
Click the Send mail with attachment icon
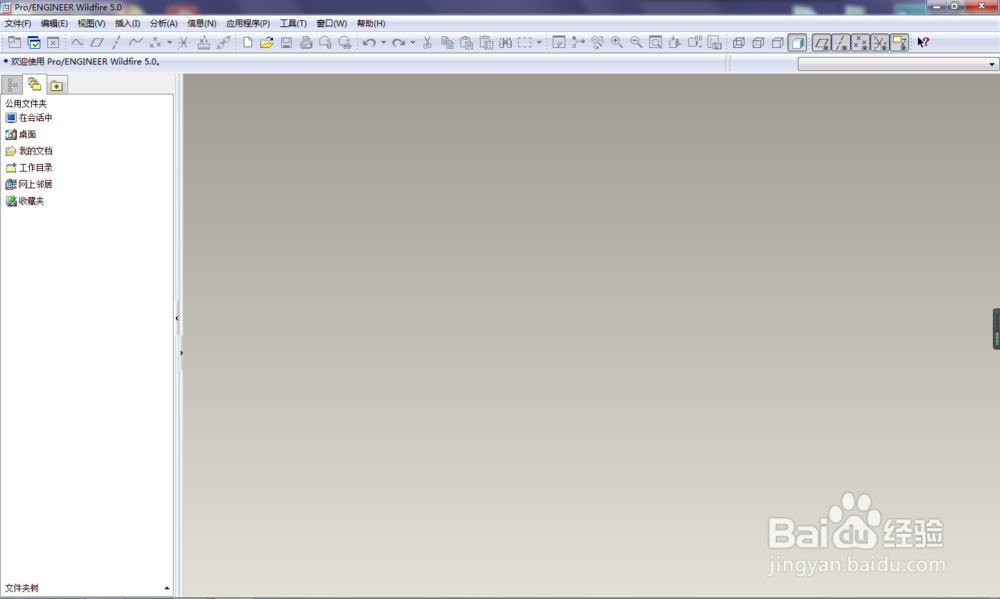[x=325, y=43]
